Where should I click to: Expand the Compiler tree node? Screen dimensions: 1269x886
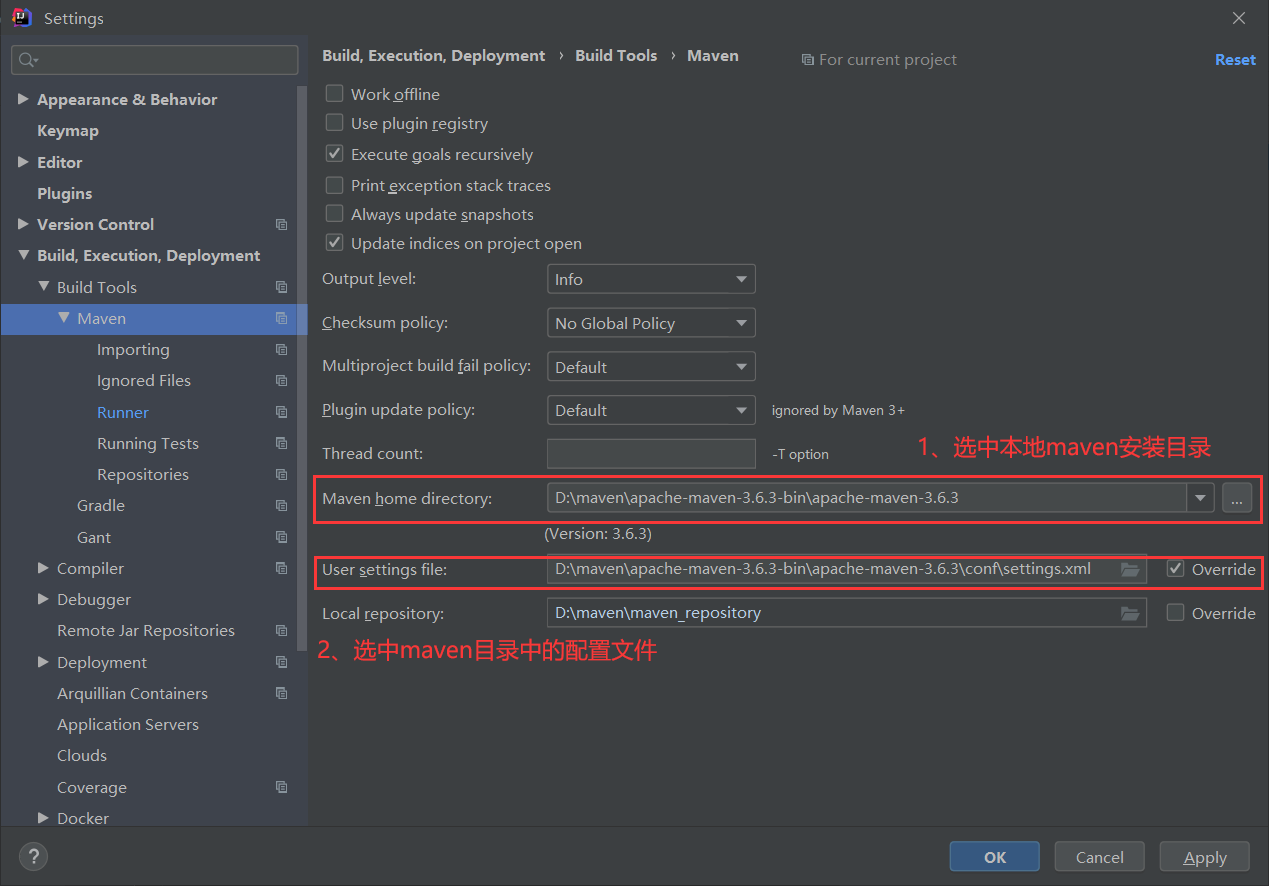point(43,568)
